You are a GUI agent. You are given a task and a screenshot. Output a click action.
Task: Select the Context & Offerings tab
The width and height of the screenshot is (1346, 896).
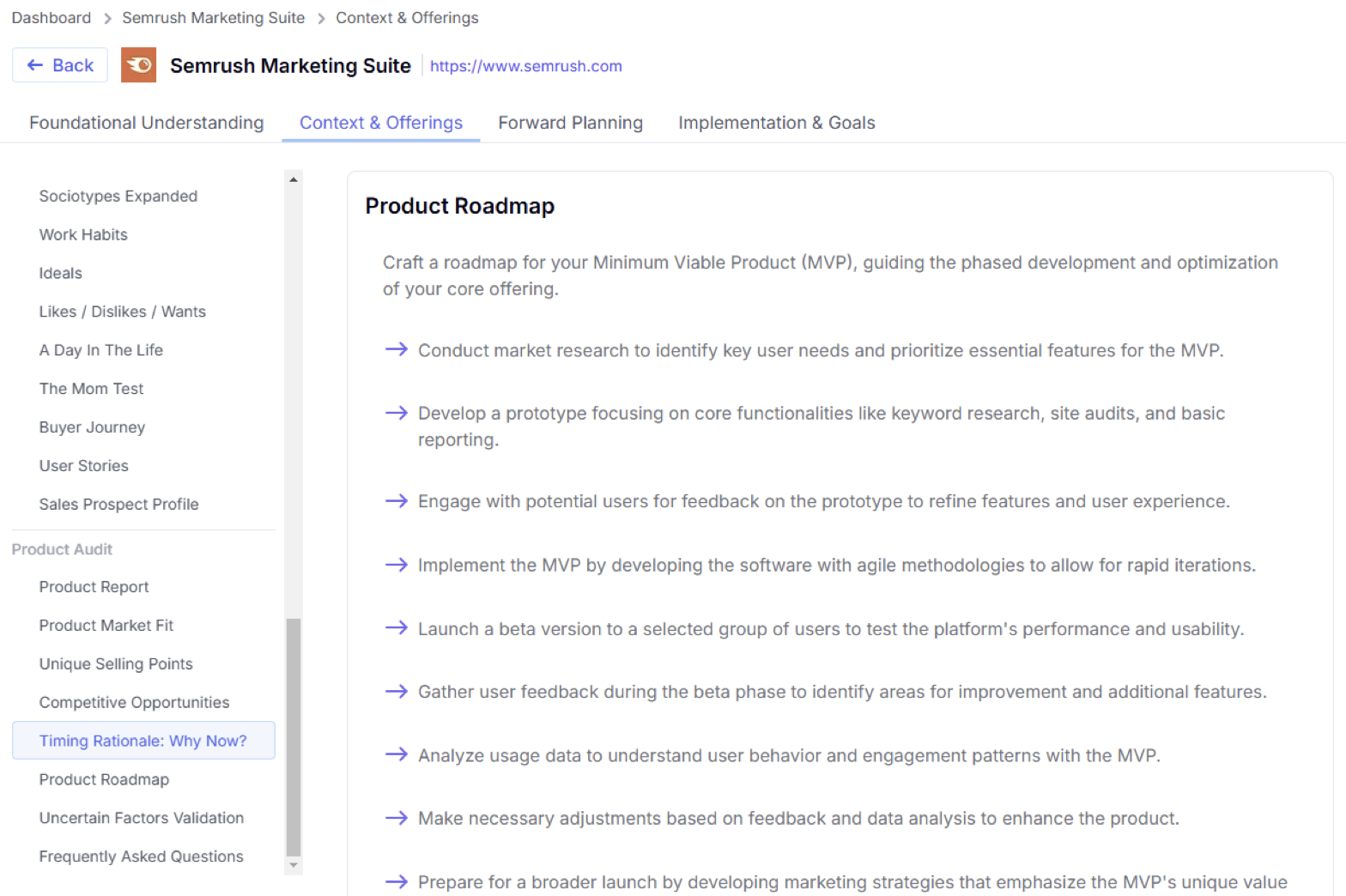(381, 123)
